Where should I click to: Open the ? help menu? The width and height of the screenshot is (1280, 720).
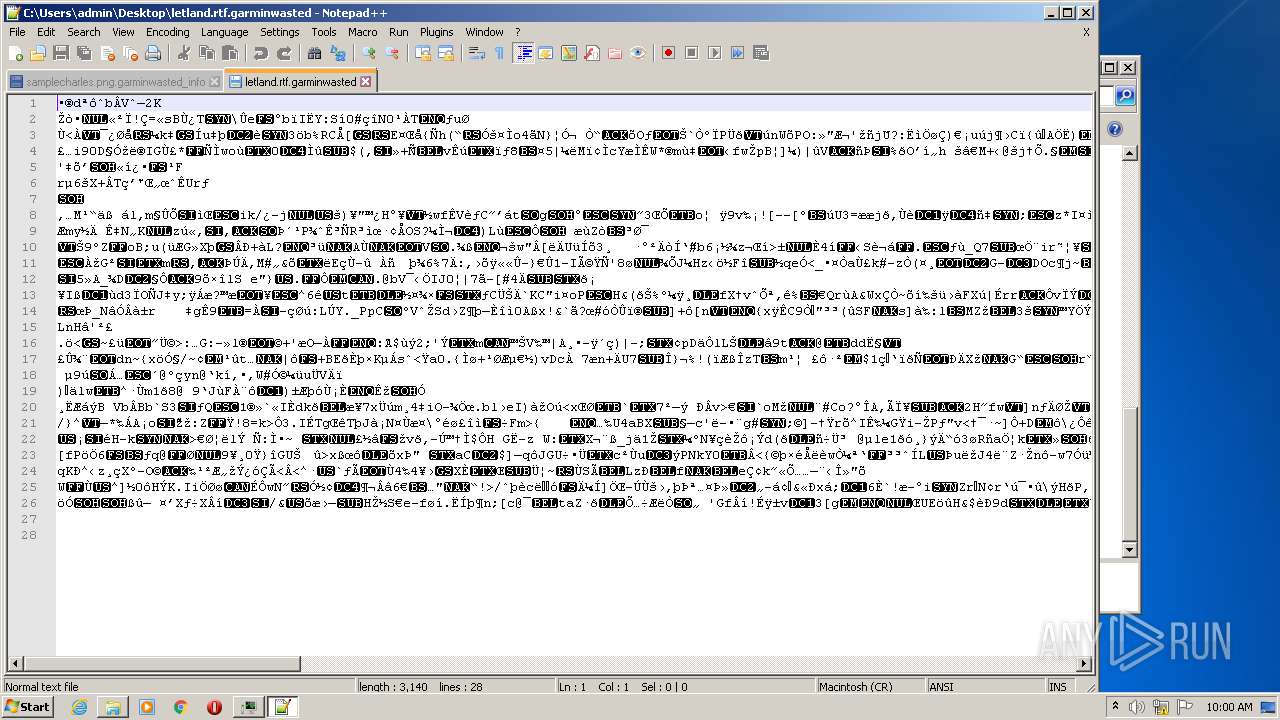(x=518, y=32)
